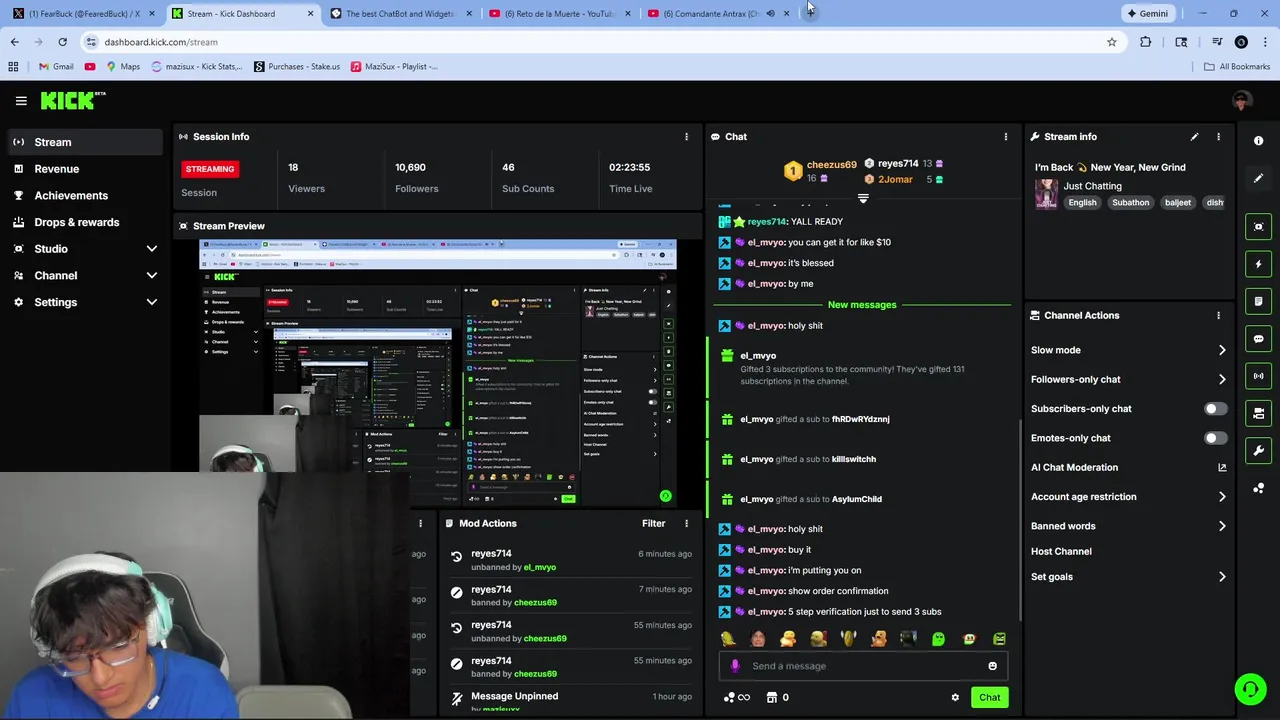Open the green support headset bubble
Screen dimensions: 1280x720
(x=1250, y=689)
